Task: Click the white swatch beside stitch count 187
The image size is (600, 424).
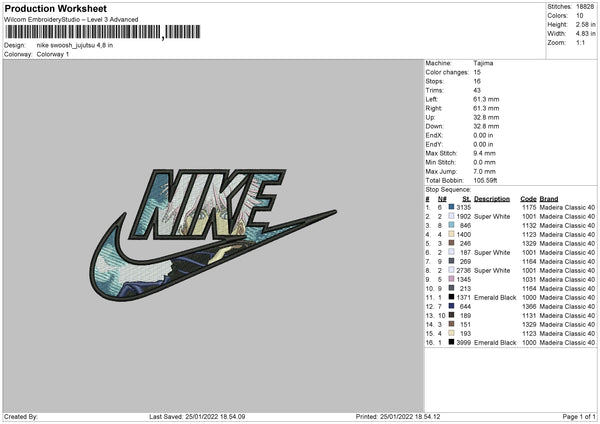Action: click(x=452, y=252)
